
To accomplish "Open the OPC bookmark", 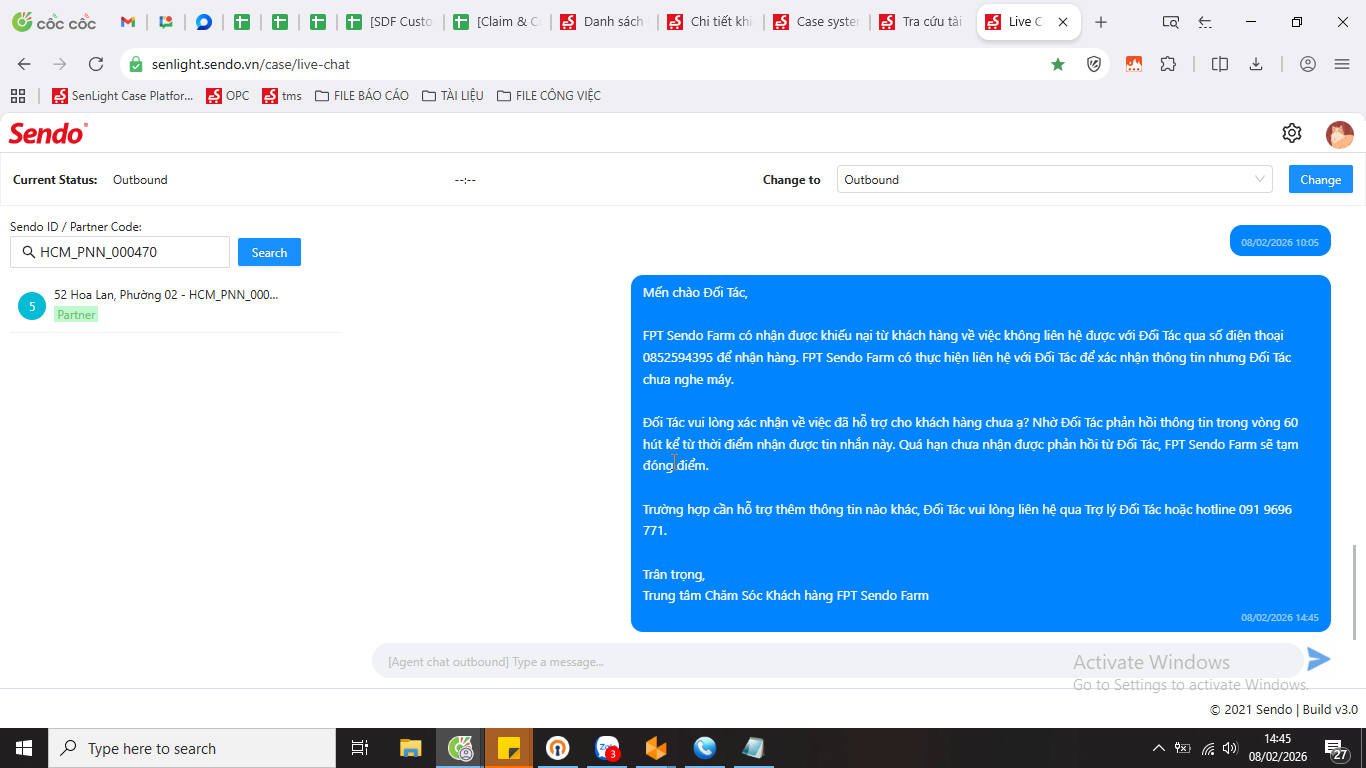I will (228, 96).
